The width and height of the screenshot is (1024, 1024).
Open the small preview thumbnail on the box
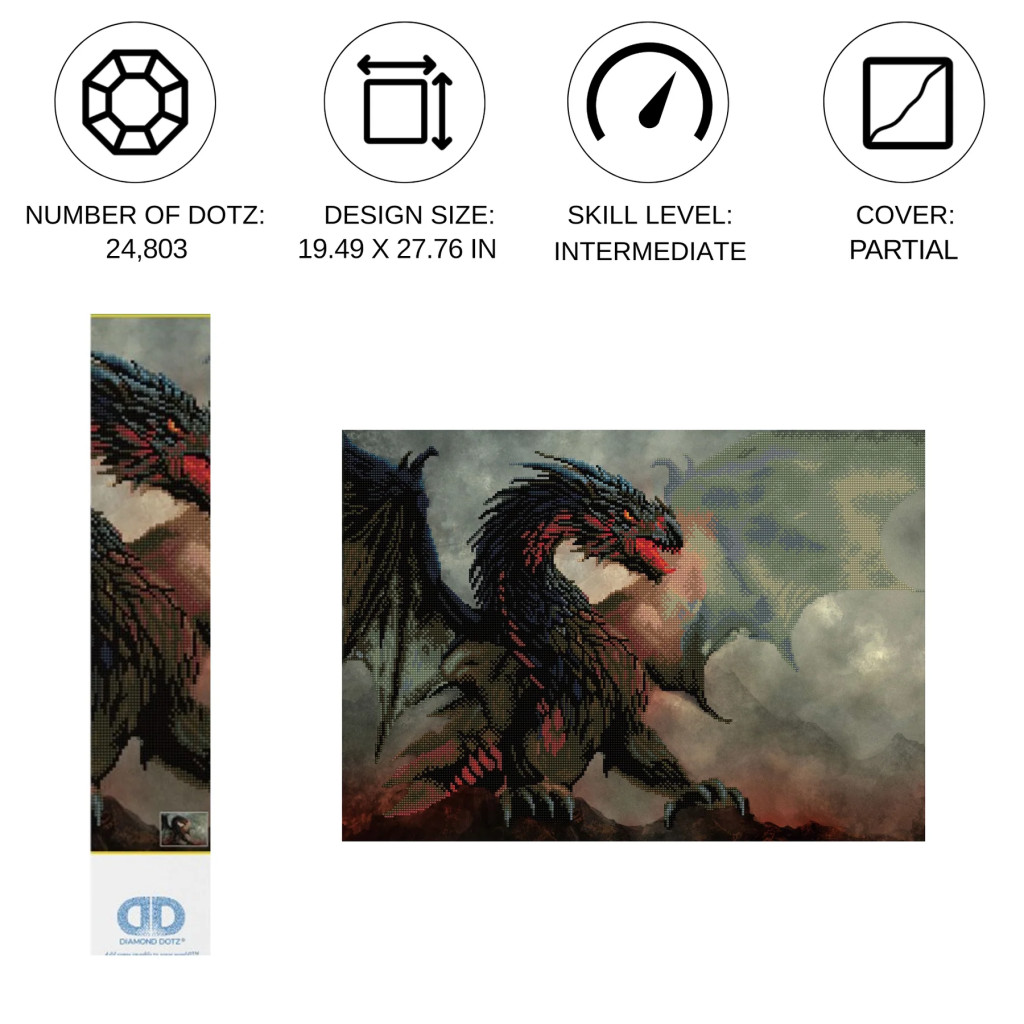(x=184, y=828)
